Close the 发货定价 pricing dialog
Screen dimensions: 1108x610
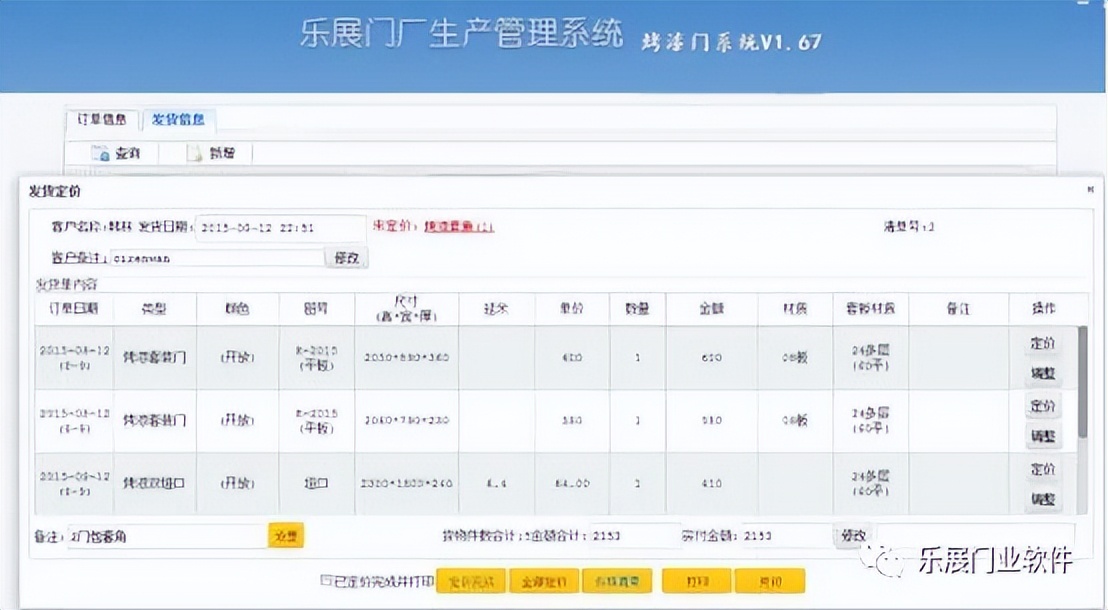point(1091,187)
